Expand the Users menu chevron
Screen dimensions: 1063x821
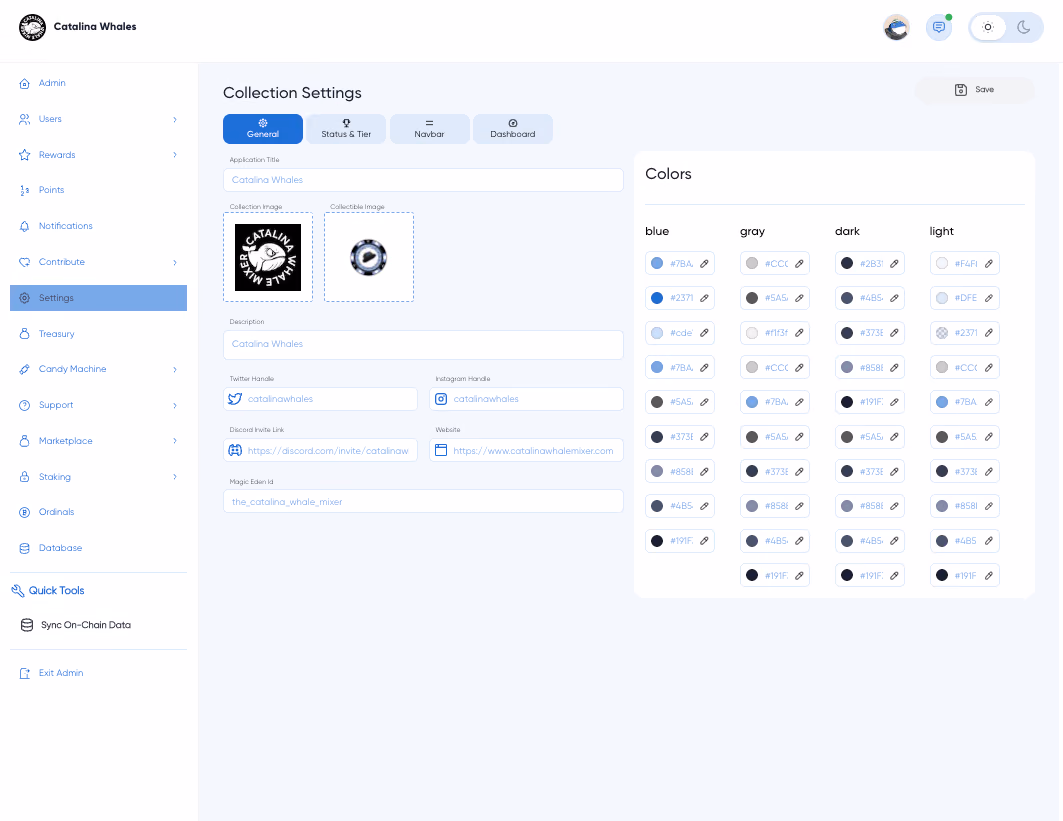pos(175,119)
